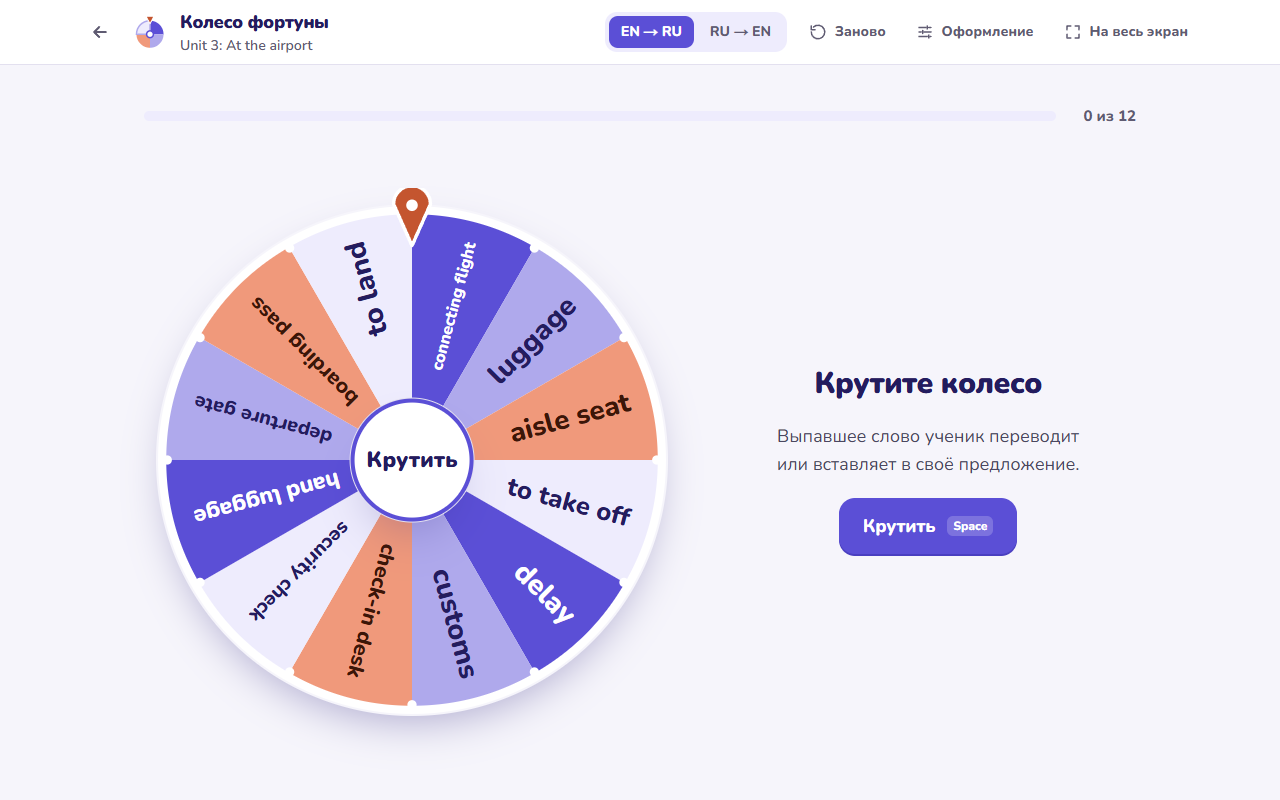Go back using the left arrow icon

[100, 32]
